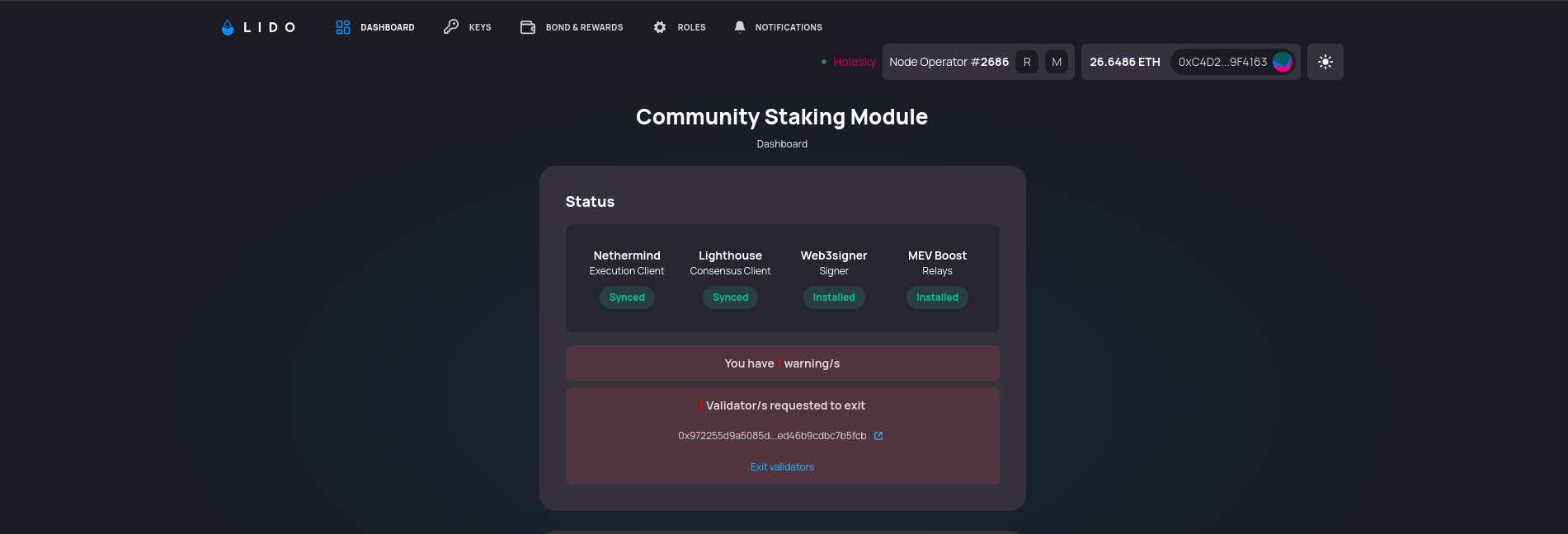Click the M role badge
Image resolution: width=1568 pixels, height=534 pixels.
pyautogui.click(x=1057, y=62)
